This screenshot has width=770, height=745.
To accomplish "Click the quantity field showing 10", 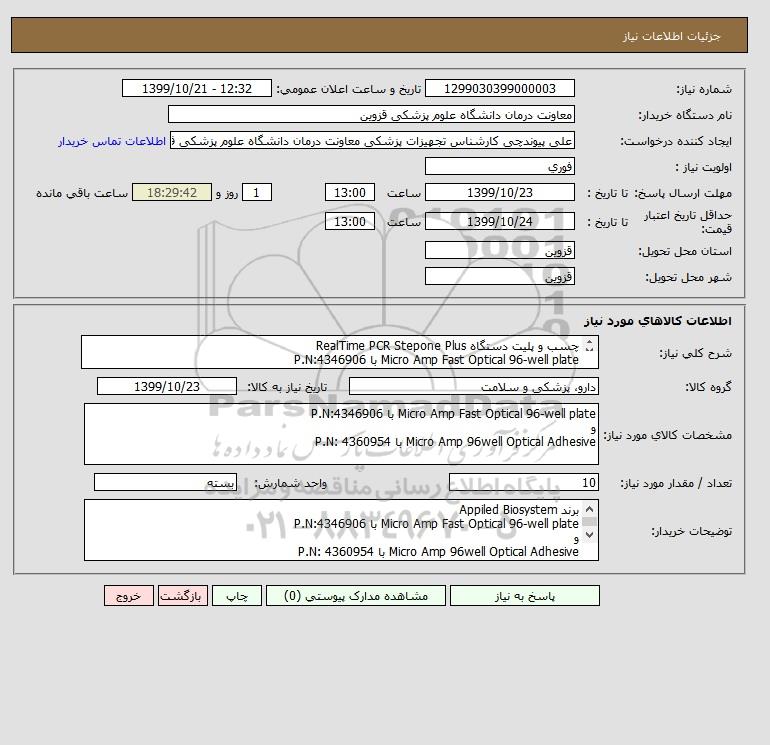I will (523, 482).
